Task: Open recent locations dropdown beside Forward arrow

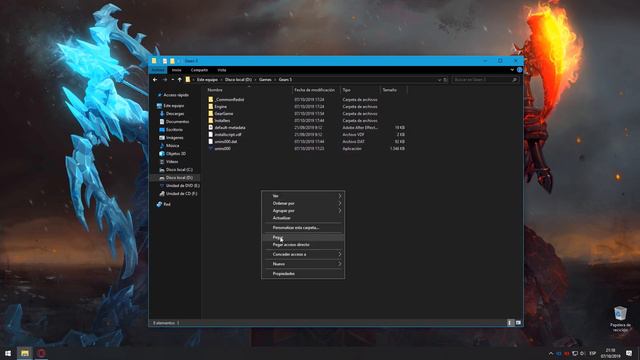Action: tap(173, 80)
